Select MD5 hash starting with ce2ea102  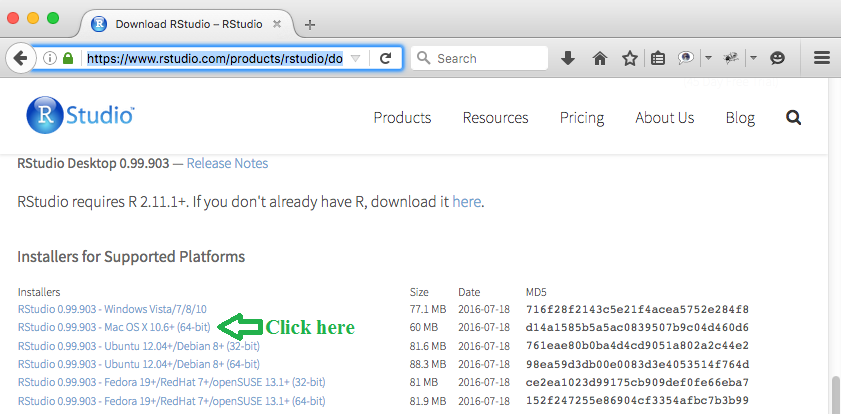[x=637, y=382]
